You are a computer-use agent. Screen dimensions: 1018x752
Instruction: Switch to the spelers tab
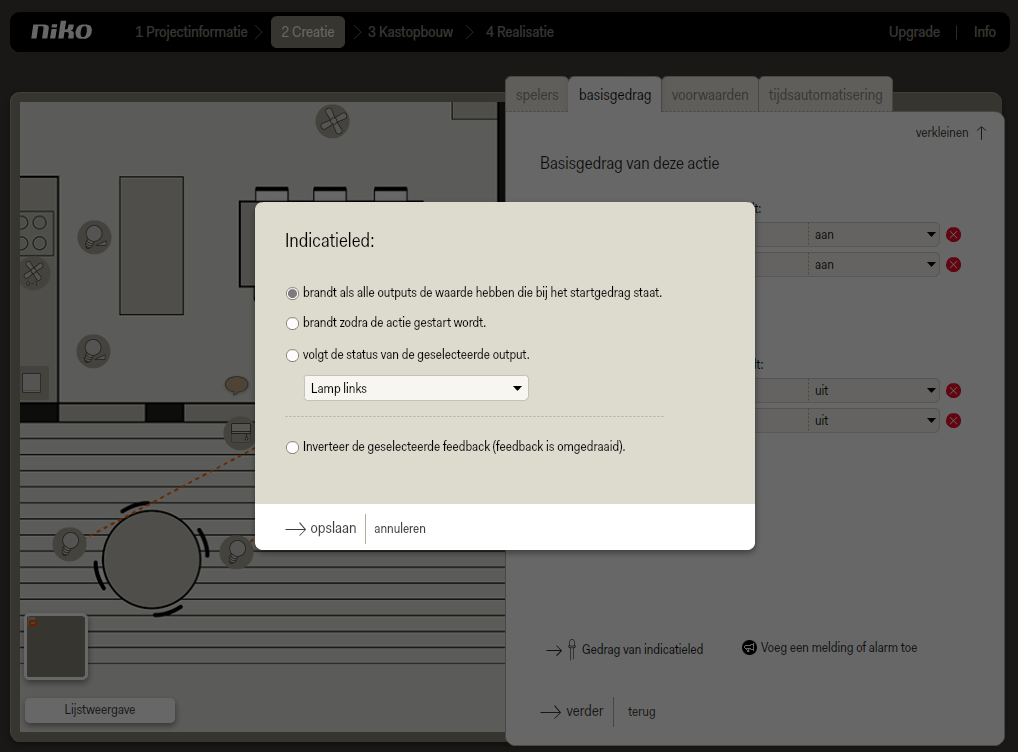[537, 95]
